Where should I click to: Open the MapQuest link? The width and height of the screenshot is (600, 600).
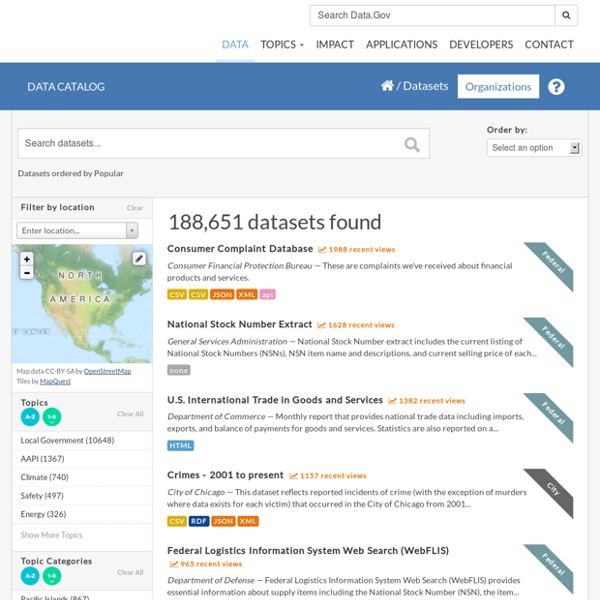[55, 382]
